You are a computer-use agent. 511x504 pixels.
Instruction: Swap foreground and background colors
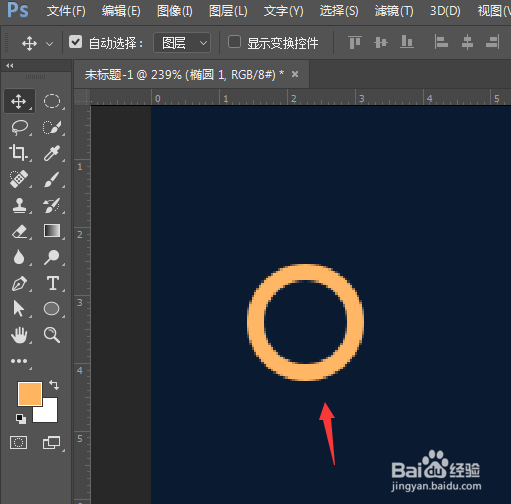tap(54, 385)
